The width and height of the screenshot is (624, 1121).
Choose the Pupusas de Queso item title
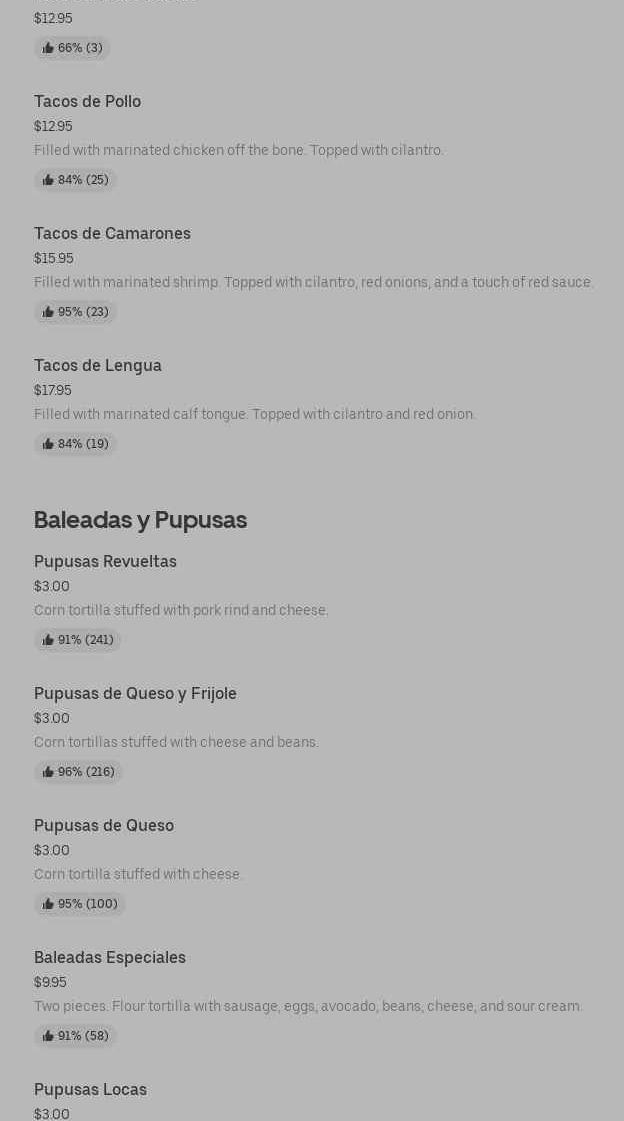[104, 825]
